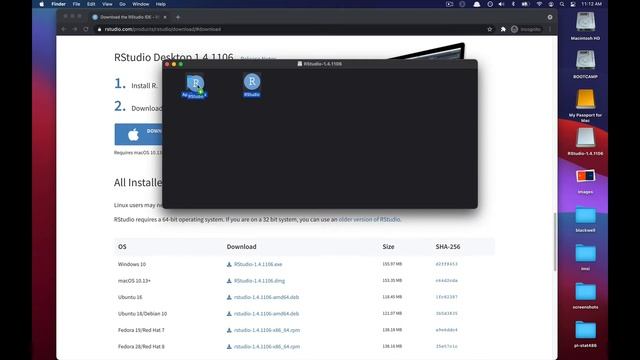Screen dimensions: 640x360
Task: Open the Go menu
Action: point(122,4)
